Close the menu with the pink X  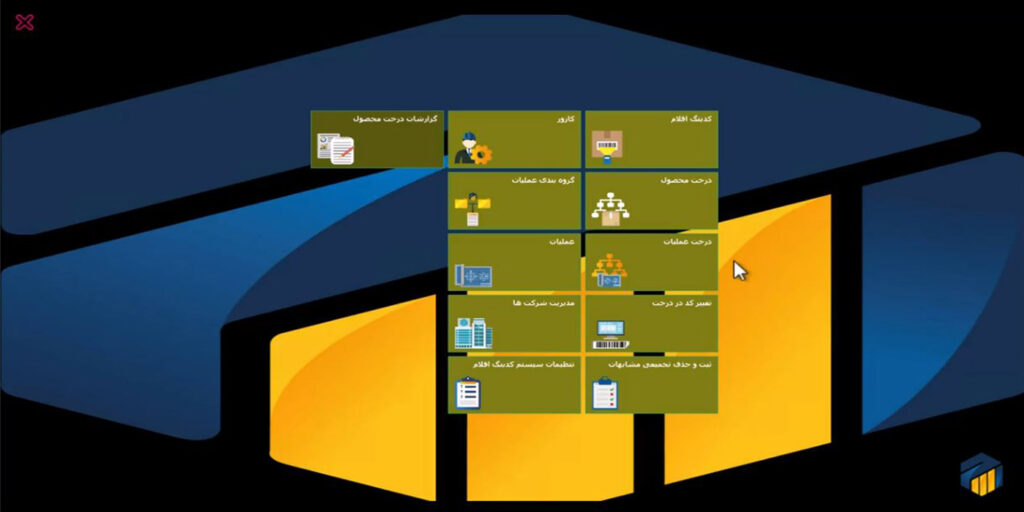pyautogui.click(x=25, y=22)
